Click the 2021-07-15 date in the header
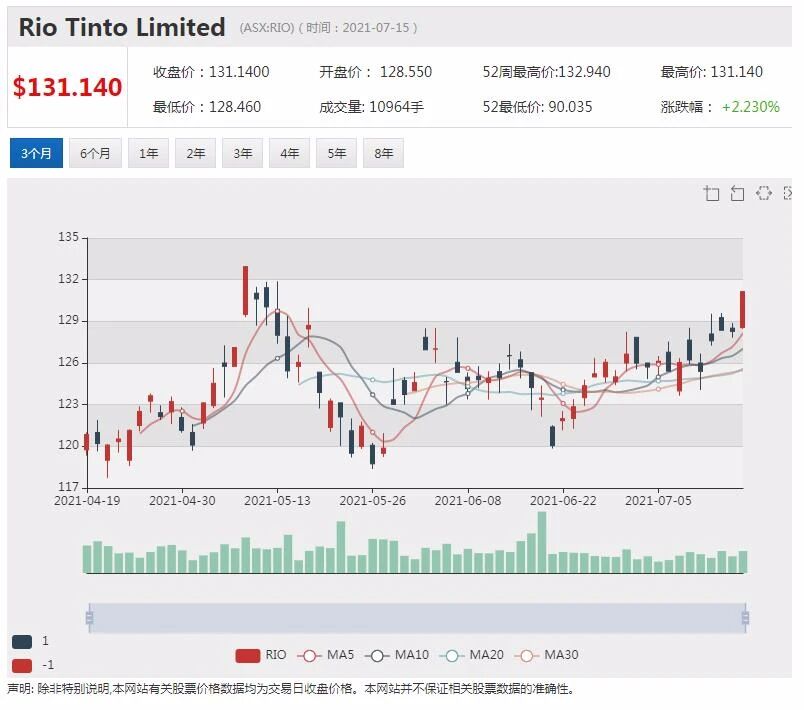Screen dimensions: 804x710 click(376, 28)
